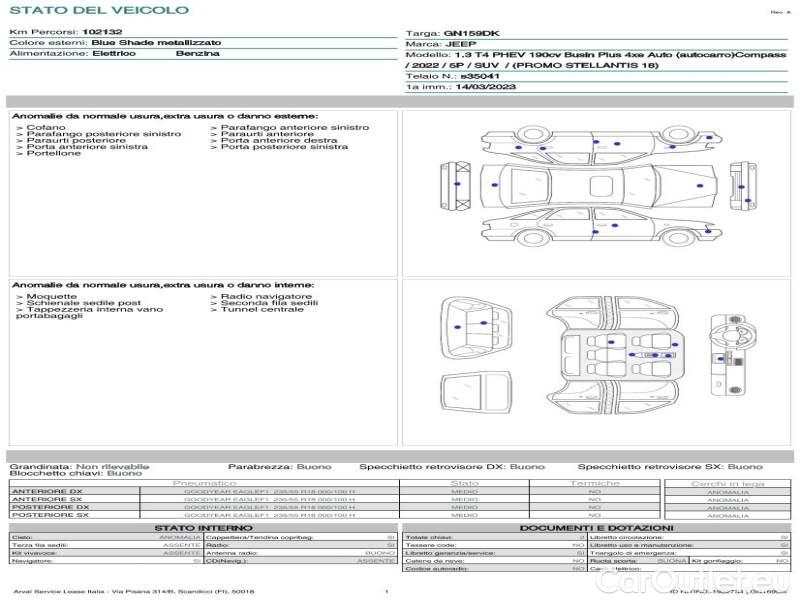The height and width of the screenshot is (600, 800).
Task: Click the STATO DEL VEICOLO title
Action: 98,10
